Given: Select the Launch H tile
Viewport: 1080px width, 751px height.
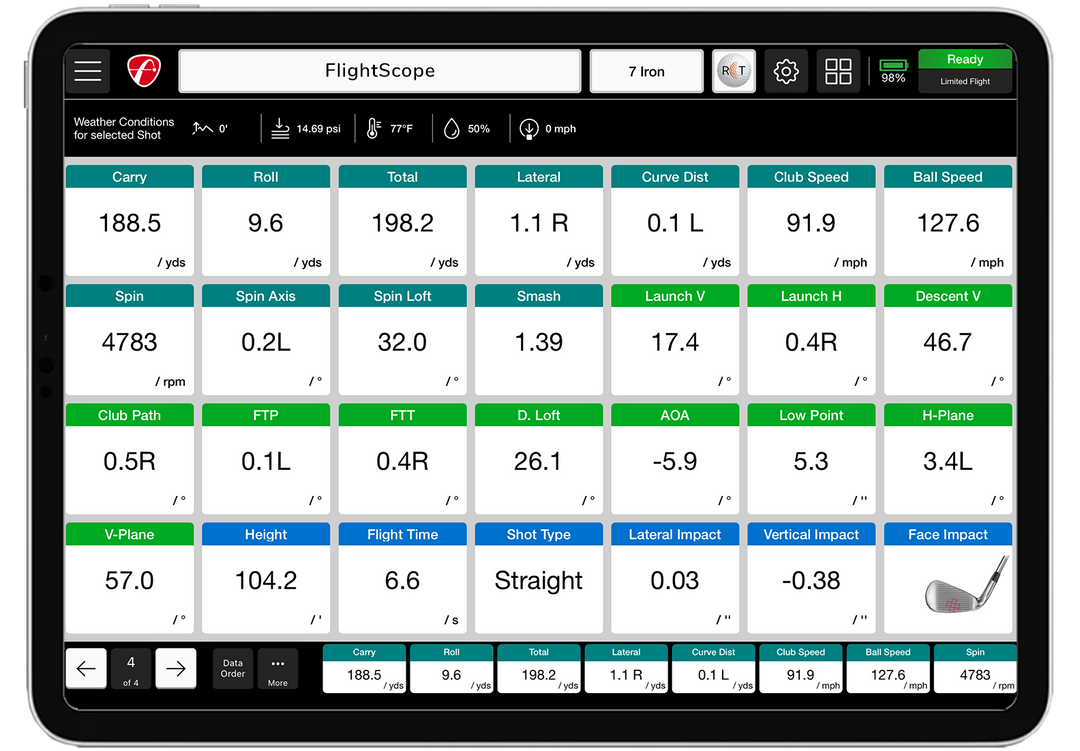Looking at the screenshot, I should pos(811,340).
